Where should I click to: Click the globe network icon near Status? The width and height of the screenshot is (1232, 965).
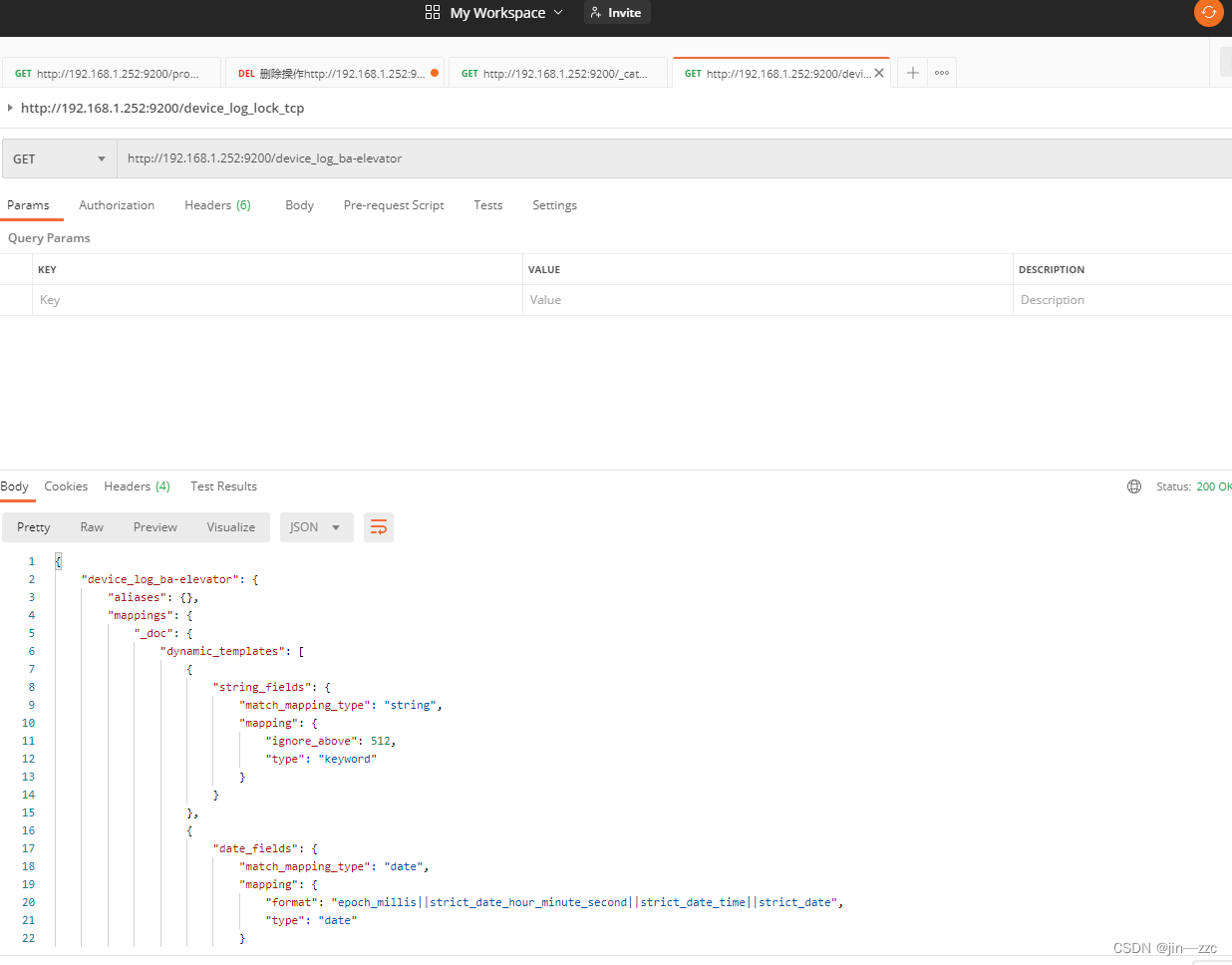[x=1134, y=486]
